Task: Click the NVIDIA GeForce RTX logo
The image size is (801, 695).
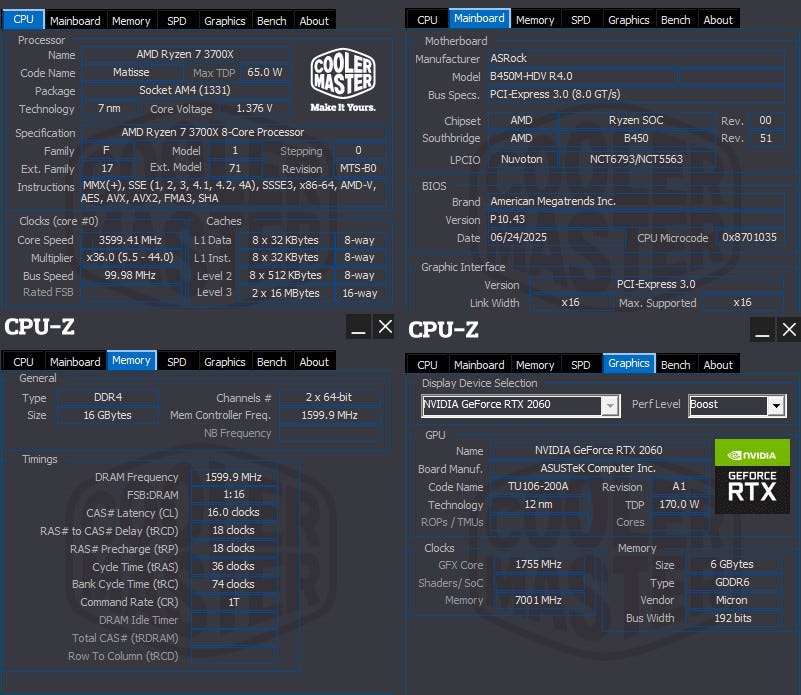Action: 752,476
